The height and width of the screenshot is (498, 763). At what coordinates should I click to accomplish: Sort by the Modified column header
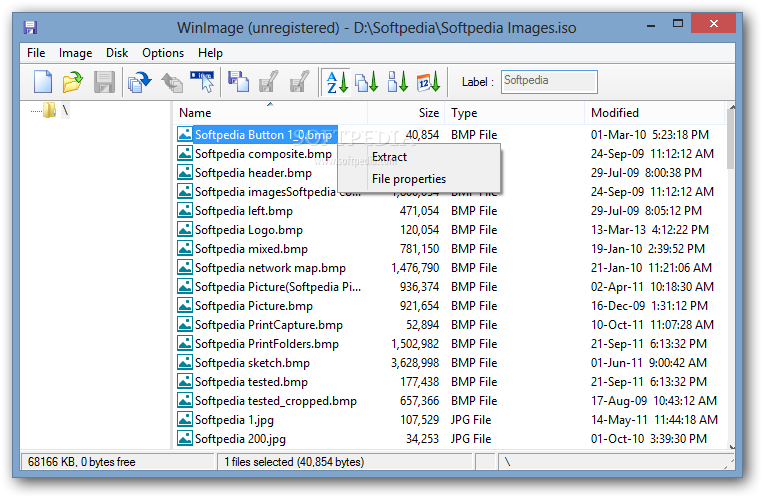click(x=654, y=113)
